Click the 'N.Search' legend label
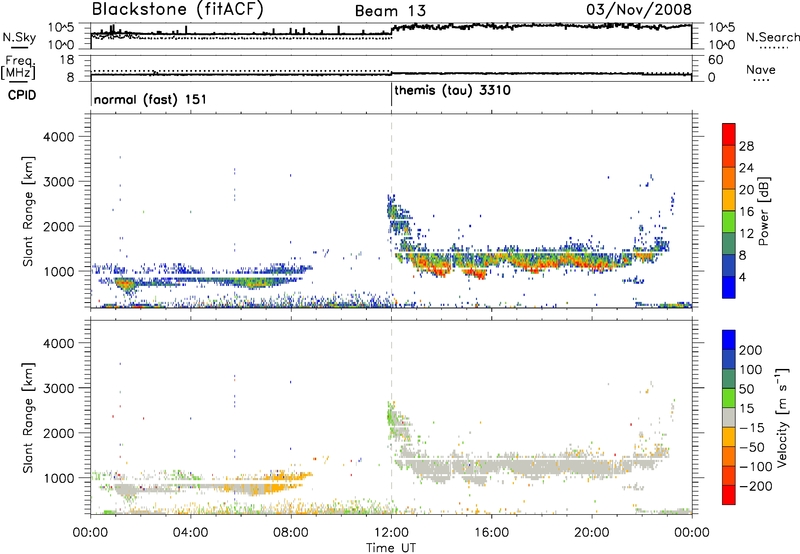 coord(773,37)
